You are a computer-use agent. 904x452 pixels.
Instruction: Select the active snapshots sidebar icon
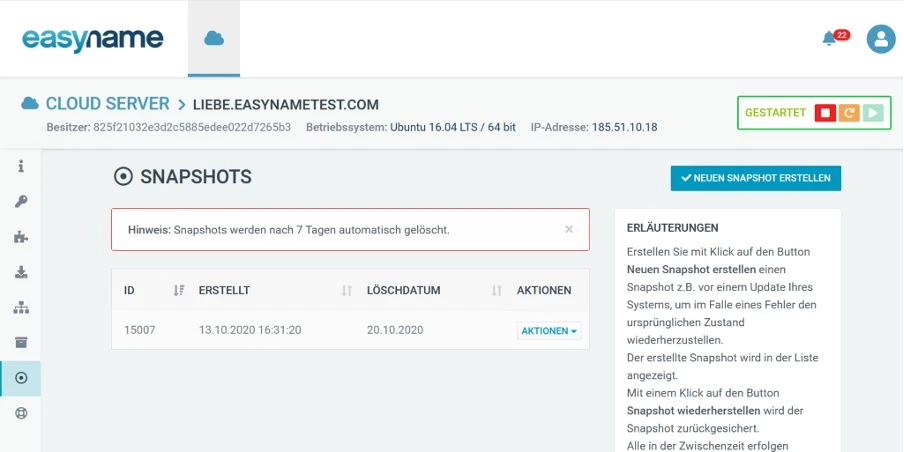coord(21,378)
